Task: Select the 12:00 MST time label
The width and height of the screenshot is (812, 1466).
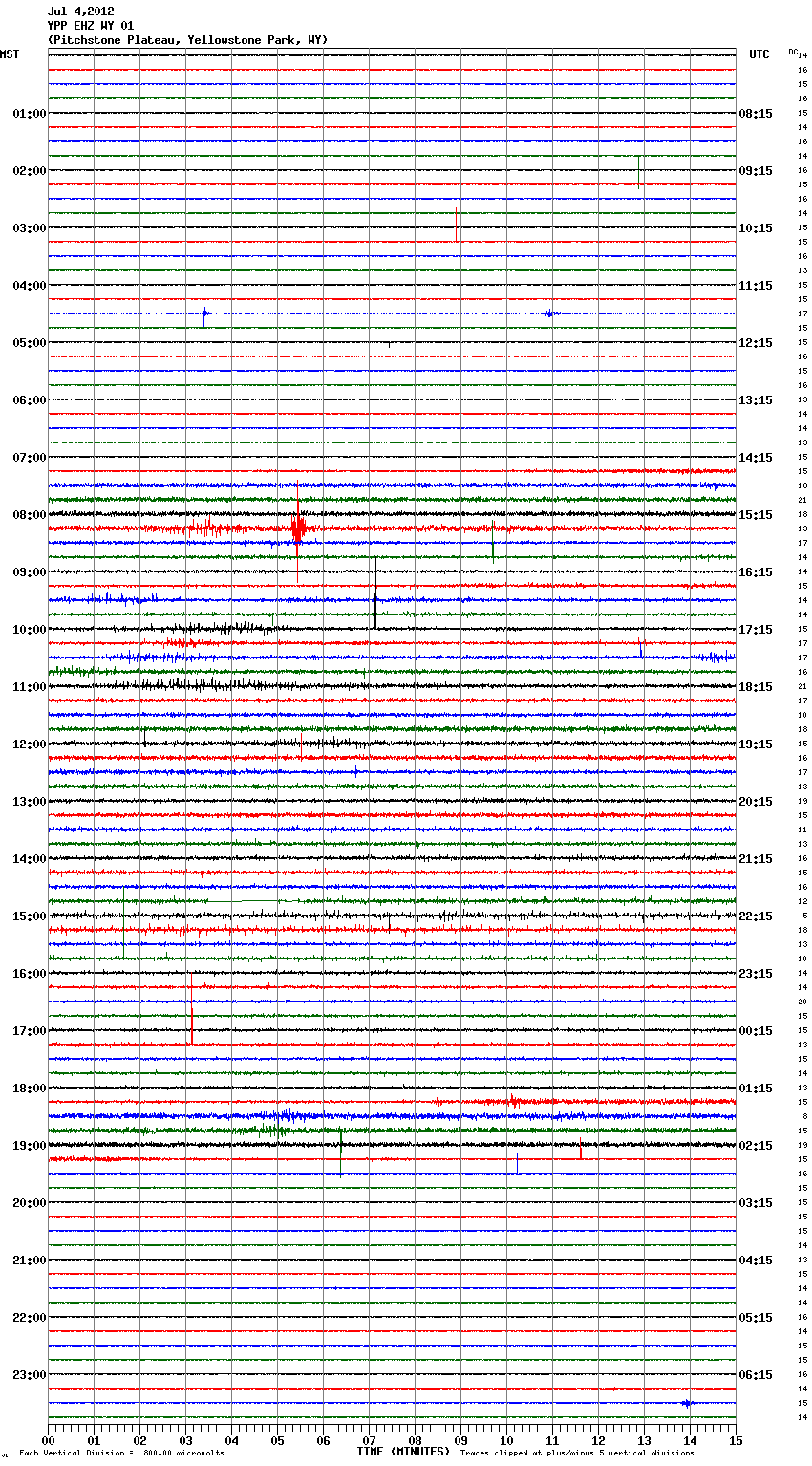Action: click(x=29, y=744)
